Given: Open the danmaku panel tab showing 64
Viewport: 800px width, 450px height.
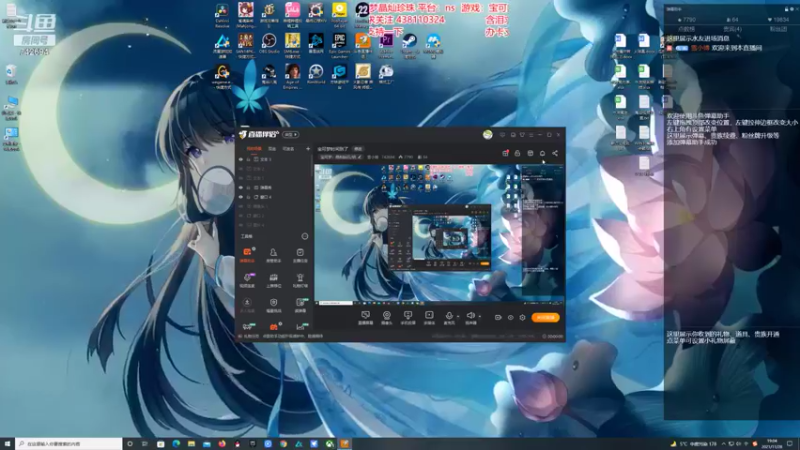Looking at the screenshot, I should point(732,20).
